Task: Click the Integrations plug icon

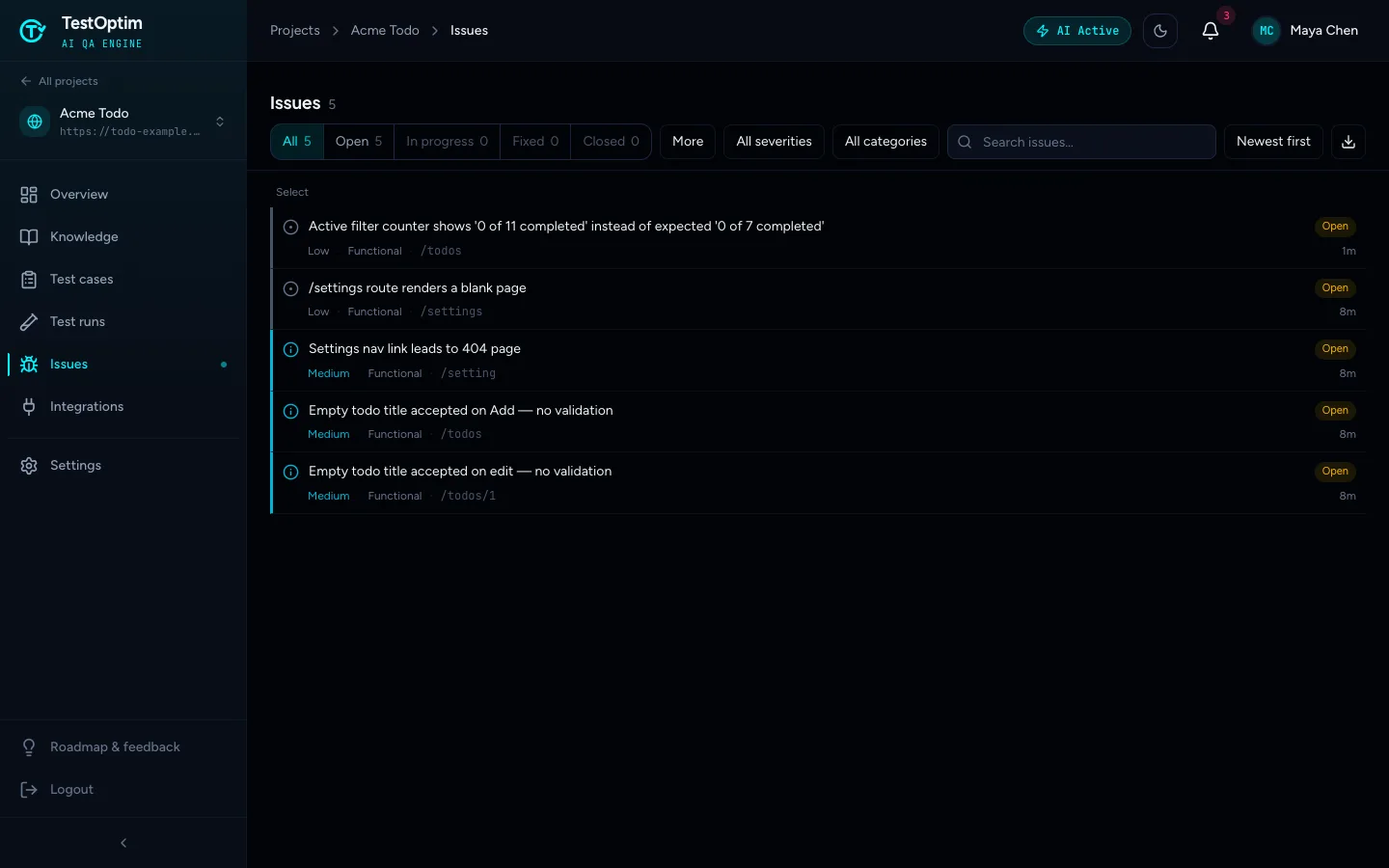Action: click(x=29, y=407)
